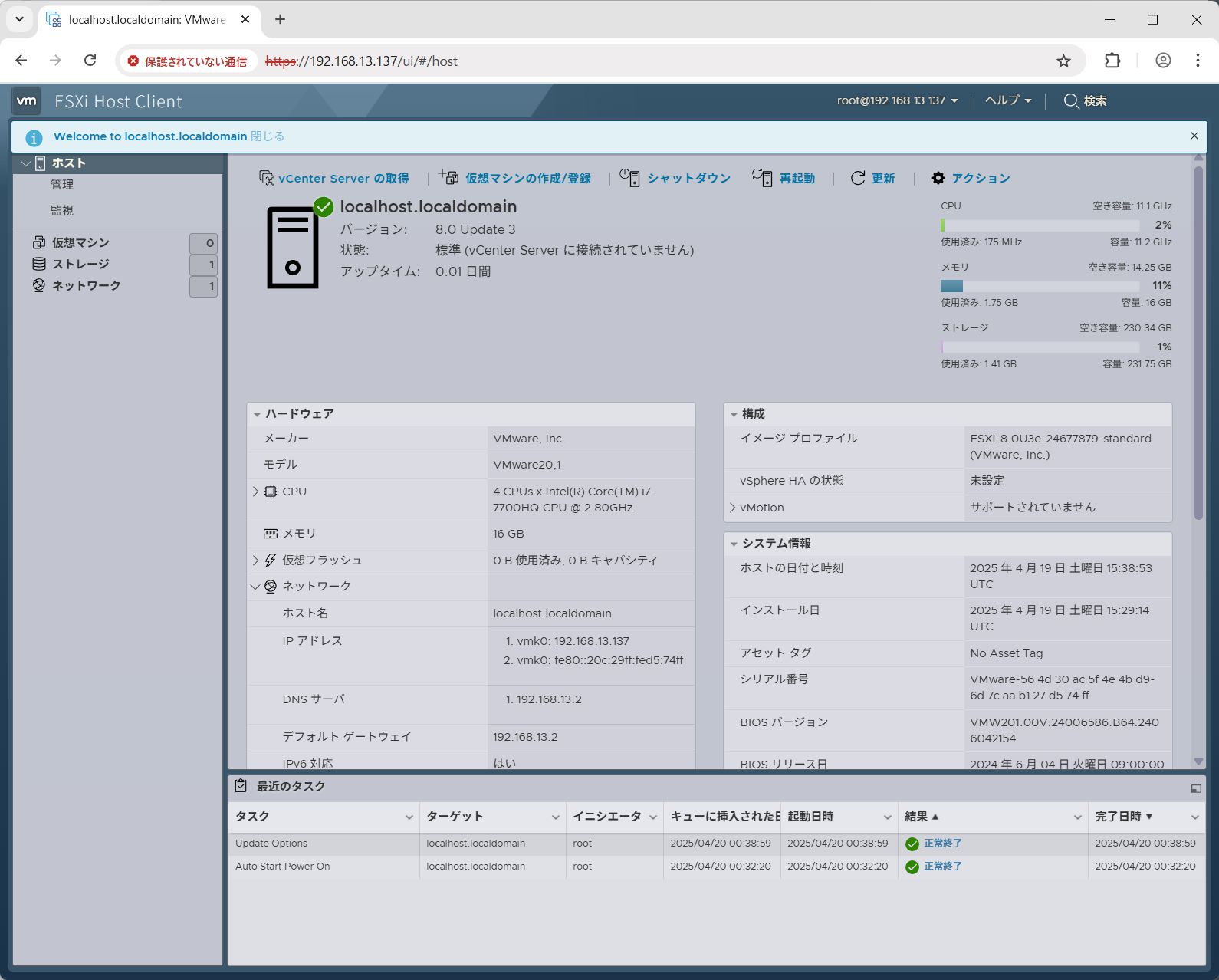Expand the vMotion row

click(x=732, y=508)
